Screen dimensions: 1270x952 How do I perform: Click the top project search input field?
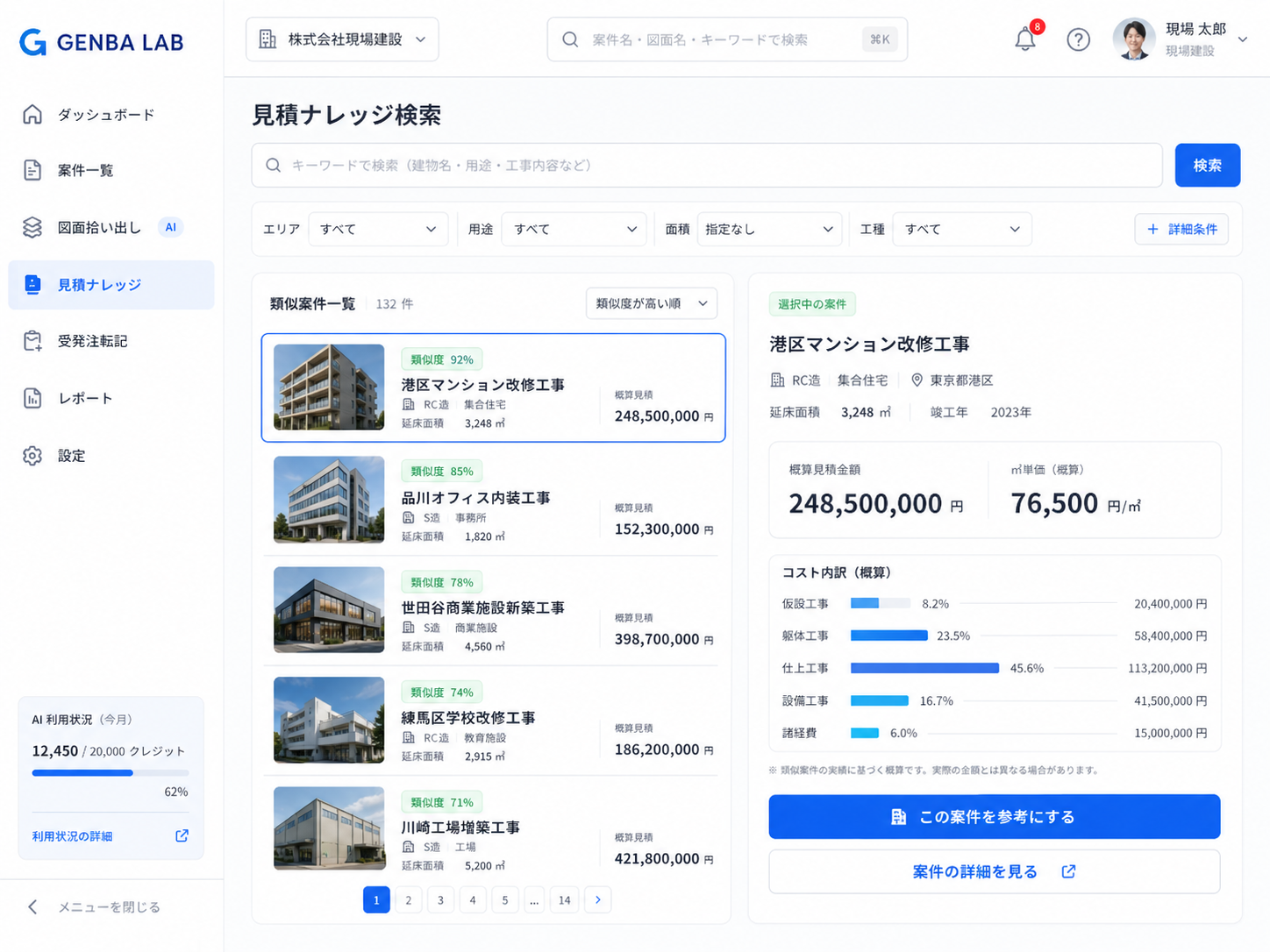tap(727, 39)
